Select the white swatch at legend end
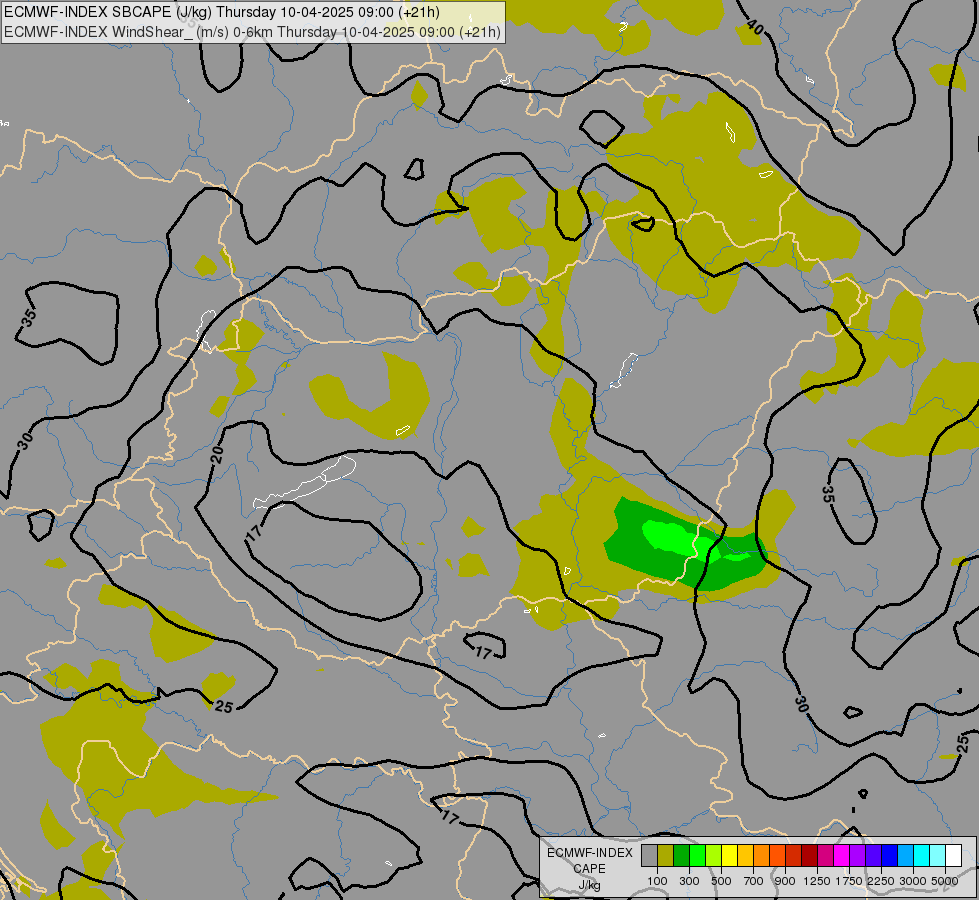 [953, 855]
